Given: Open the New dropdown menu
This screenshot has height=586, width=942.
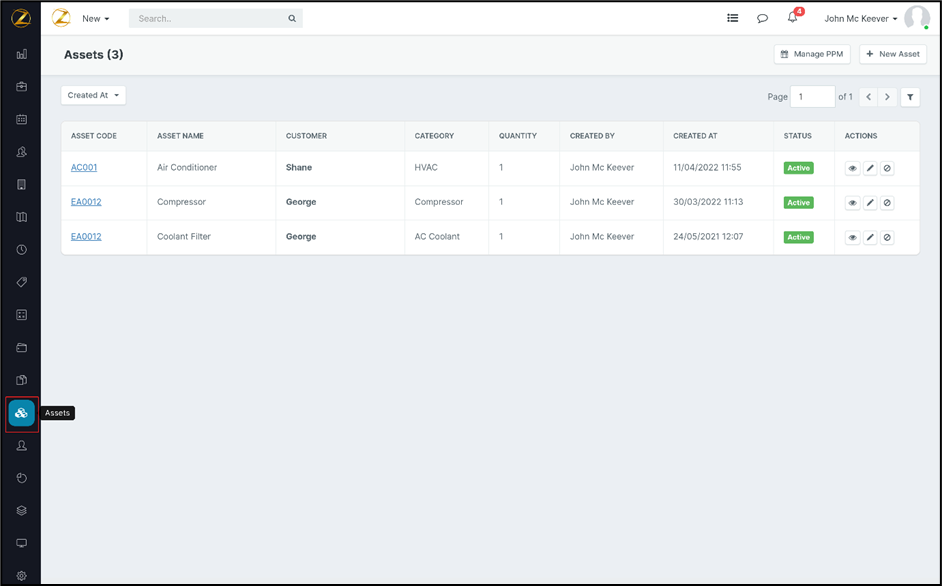Looking at the screenshot, I should click(96, 19).
